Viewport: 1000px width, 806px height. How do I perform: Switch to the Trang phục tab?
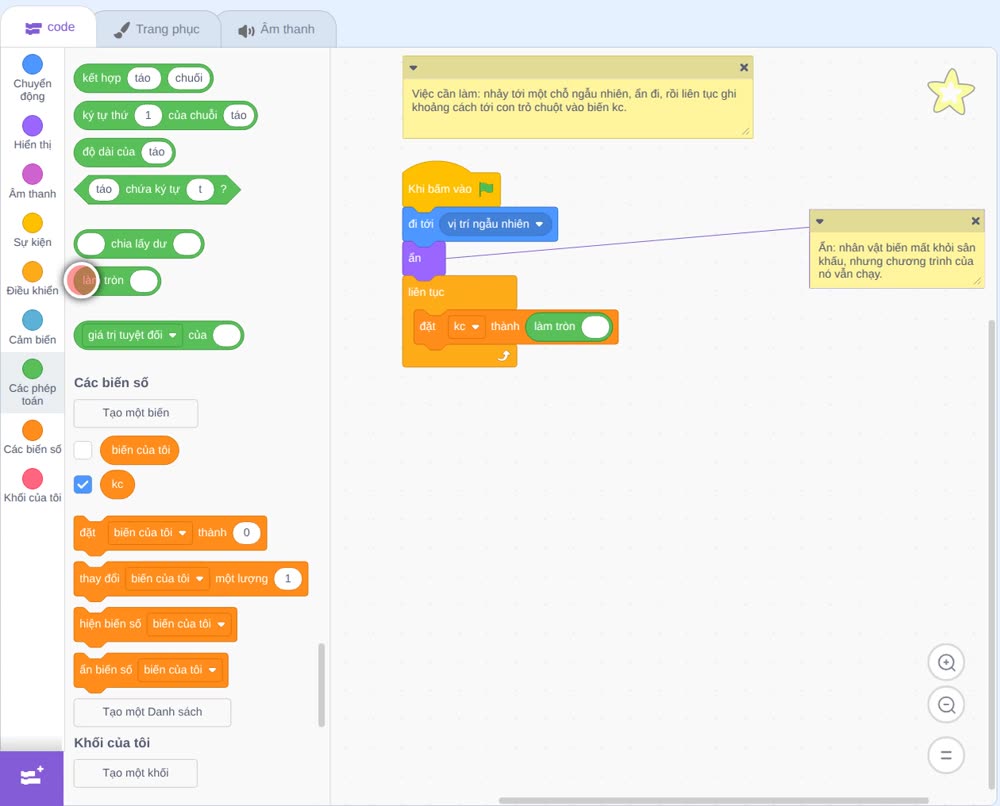[x=158, y=29]
